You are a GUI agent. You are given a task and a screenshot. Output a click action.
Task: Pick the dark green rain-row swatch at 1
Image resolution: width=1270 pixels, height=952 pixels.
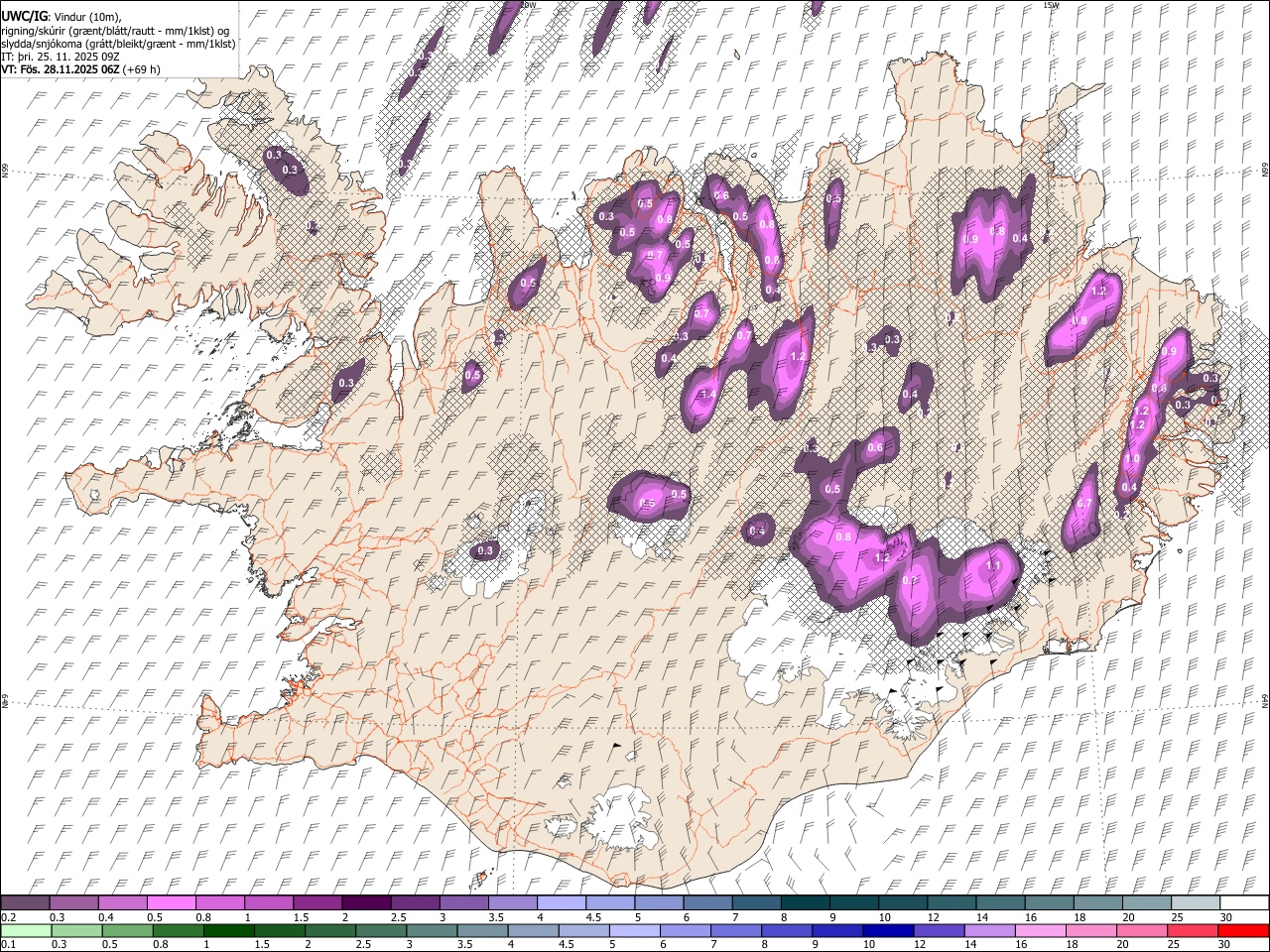(228, 931)
